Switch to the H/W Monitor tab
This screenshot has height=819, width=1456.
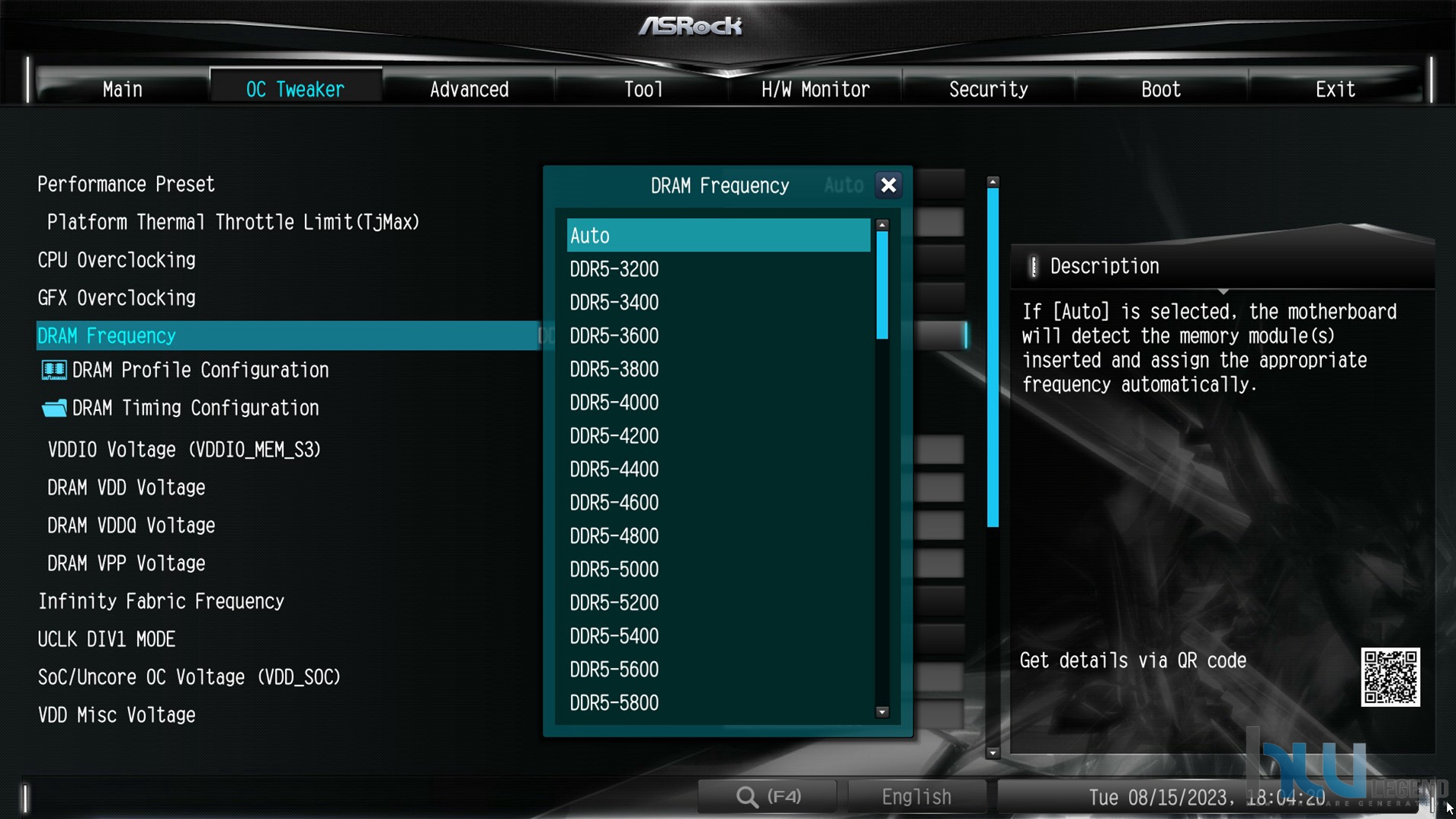point(815,89)
